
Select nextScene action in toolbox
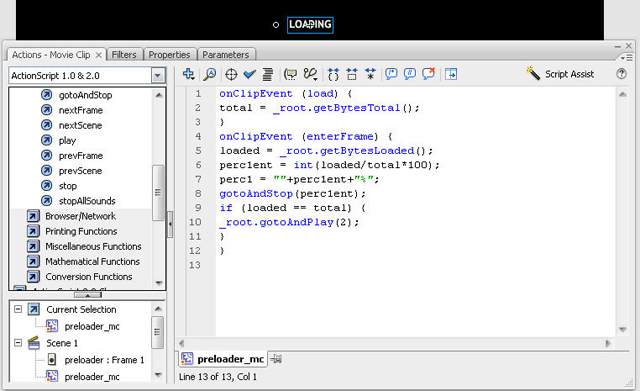[x=80, y=125]
